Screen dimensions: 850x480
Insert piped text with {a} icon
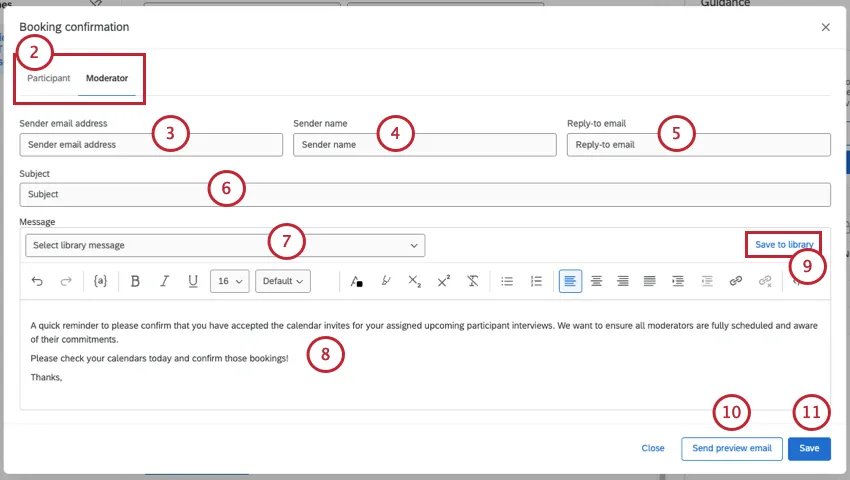coord(100,281)
